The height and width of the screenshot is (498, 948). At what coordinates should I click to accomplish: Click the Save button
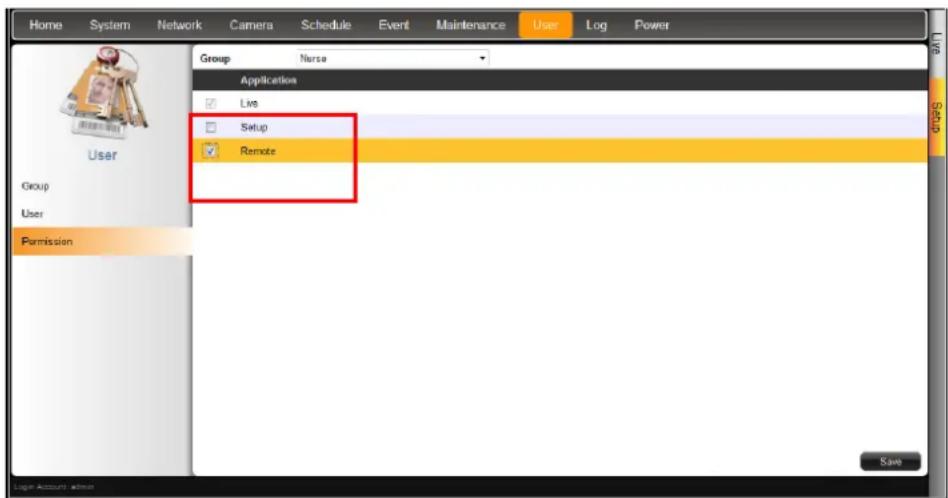click(891, 461)
